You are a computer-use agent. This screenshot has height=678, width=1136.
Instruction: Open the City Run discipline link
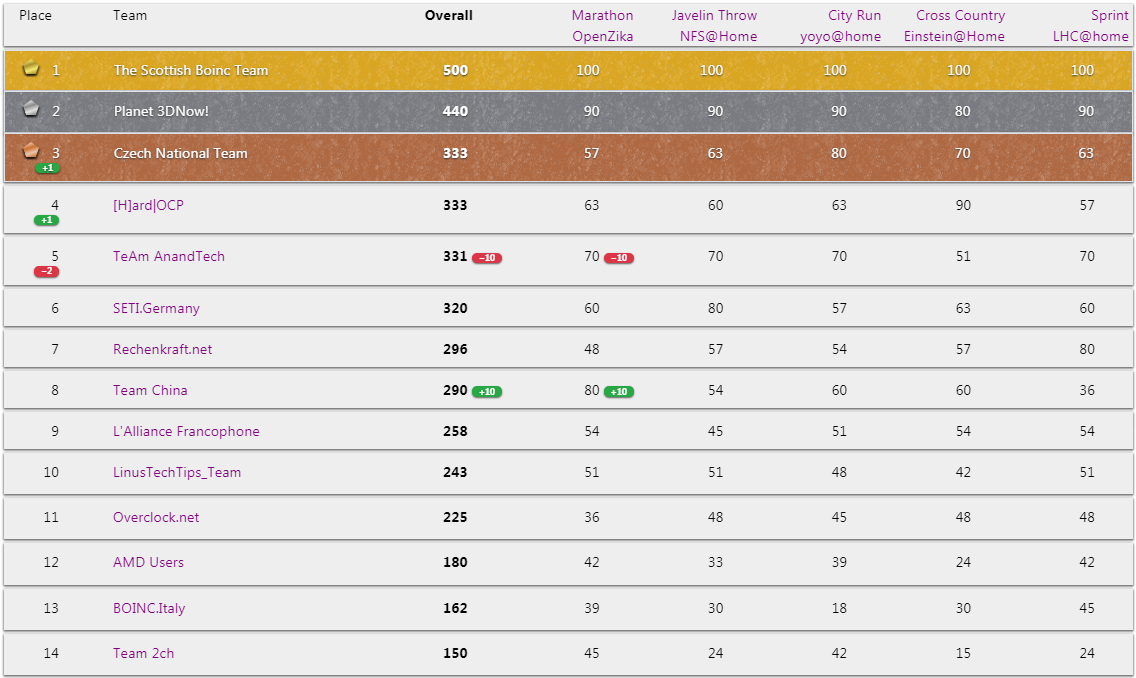855,15
